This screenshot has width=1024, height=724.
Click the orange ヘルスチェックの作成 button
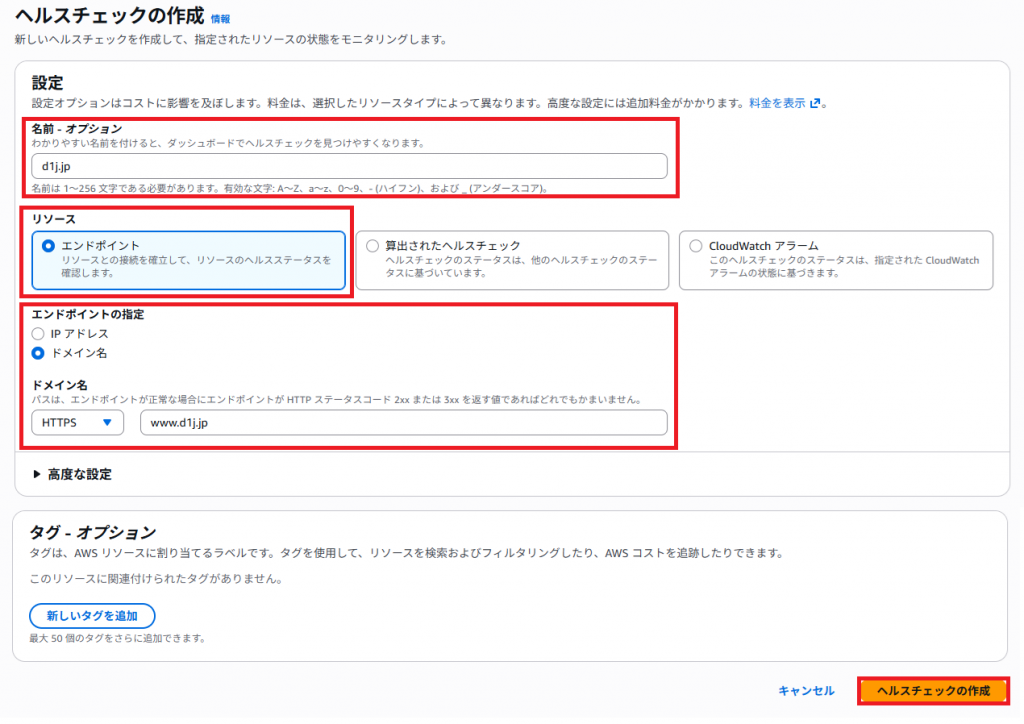(x=933, y=691)
